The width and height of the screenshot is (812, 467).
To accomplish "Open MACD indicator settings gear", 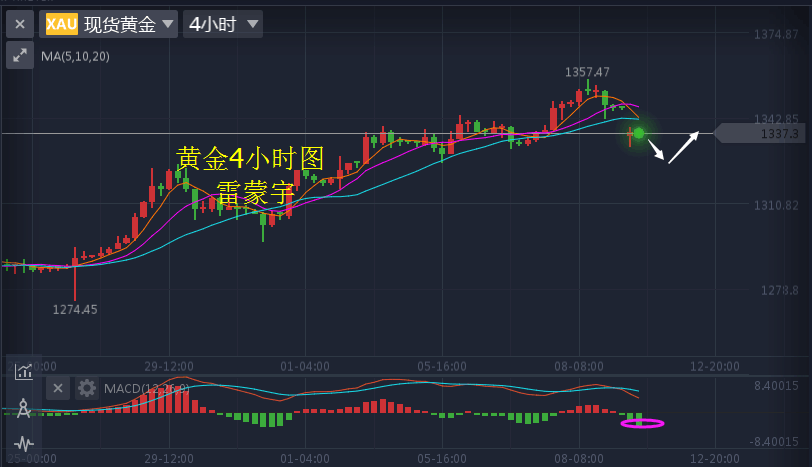I will pos(87,388).
